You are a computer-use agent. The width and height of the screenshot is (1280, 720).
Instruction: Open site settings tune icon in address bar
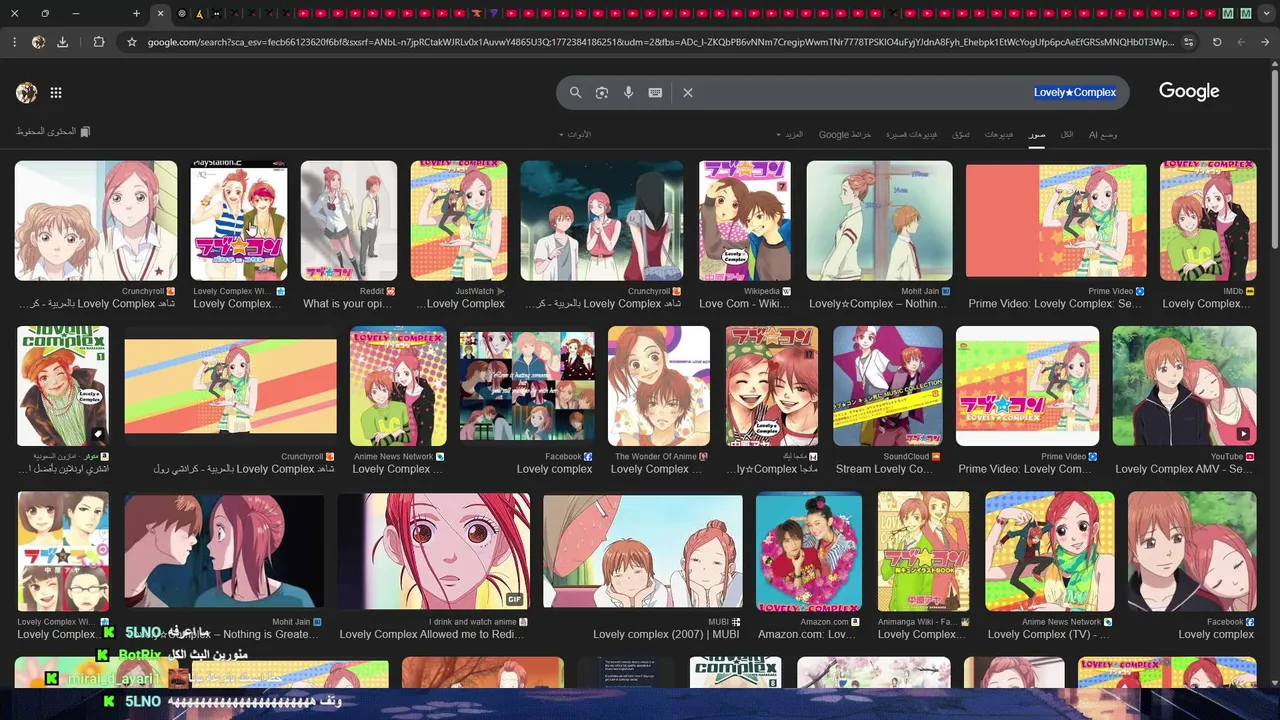tap(1188, 42)
